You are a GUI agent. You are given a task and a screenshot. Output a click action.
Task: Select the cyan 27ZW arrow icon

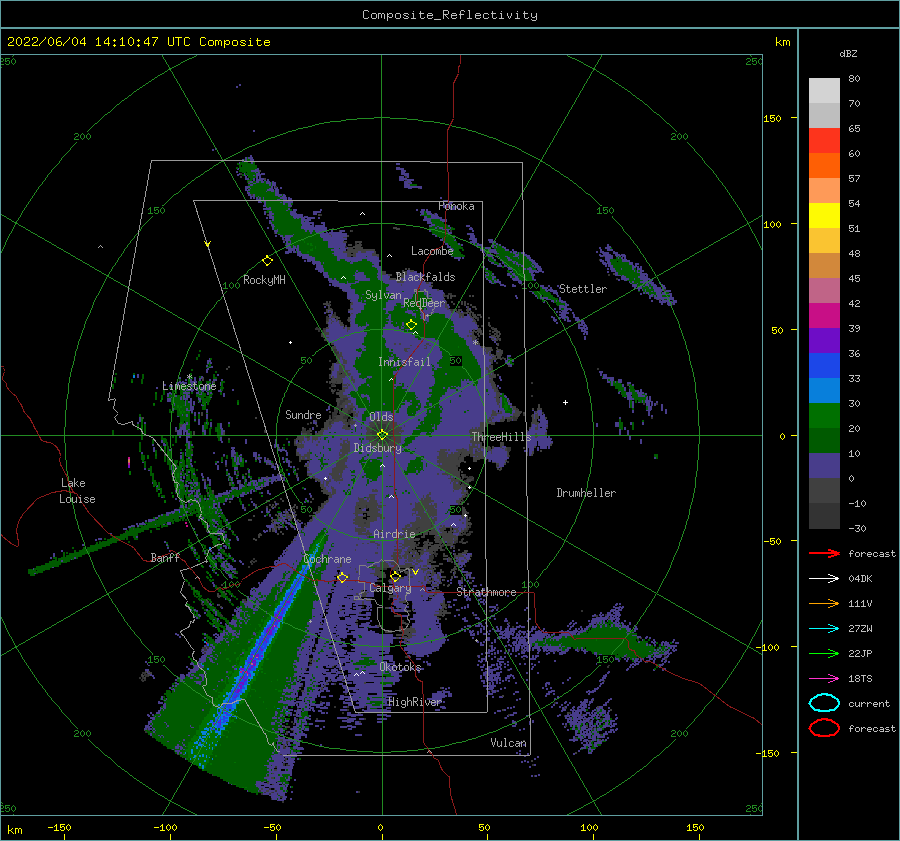tap(824, 629)
